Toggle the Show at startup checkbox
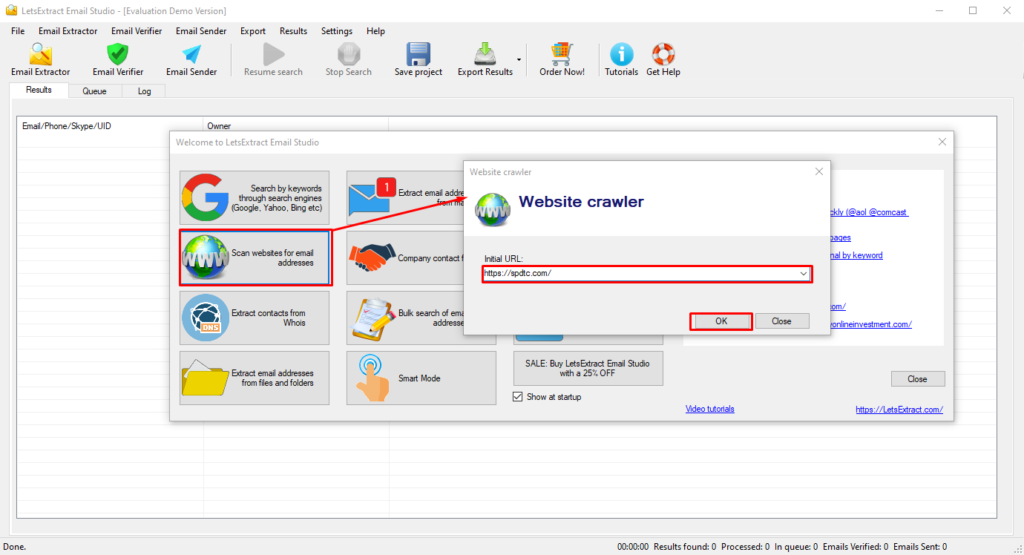The width and height of the screenshot is (1024, 555). 517,397
